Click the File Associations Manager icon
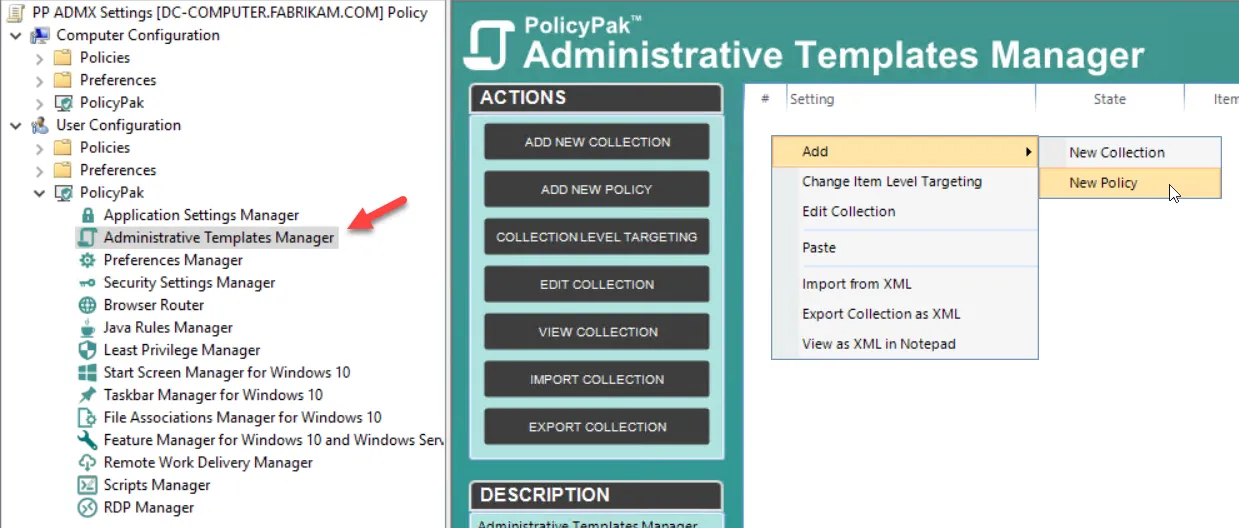 tap(87, 418)
